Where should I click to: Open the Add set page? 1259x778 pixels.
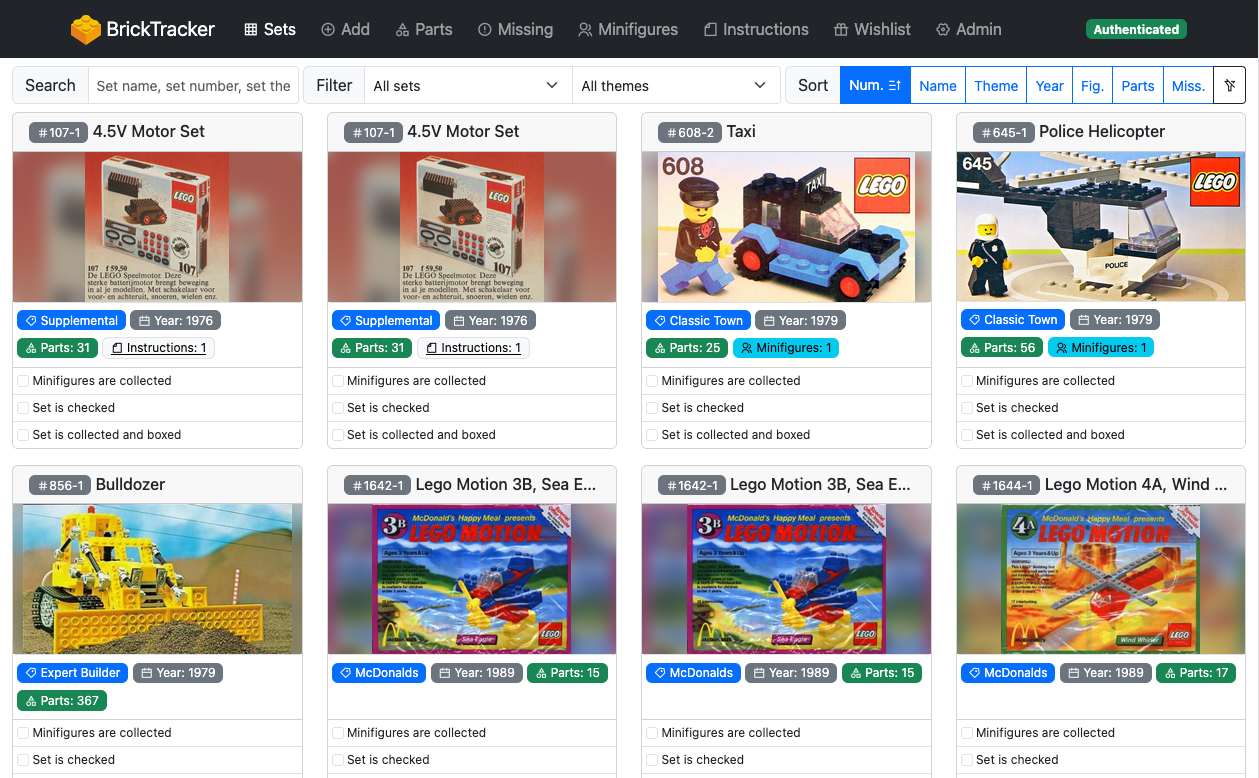coord(345,30)
